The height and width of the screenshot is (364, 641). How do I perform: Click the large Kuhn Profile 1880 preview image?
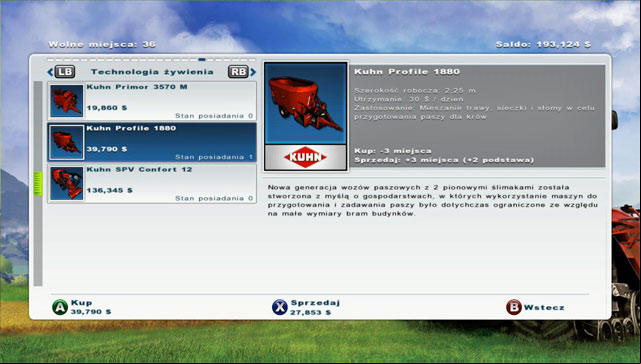305,103
